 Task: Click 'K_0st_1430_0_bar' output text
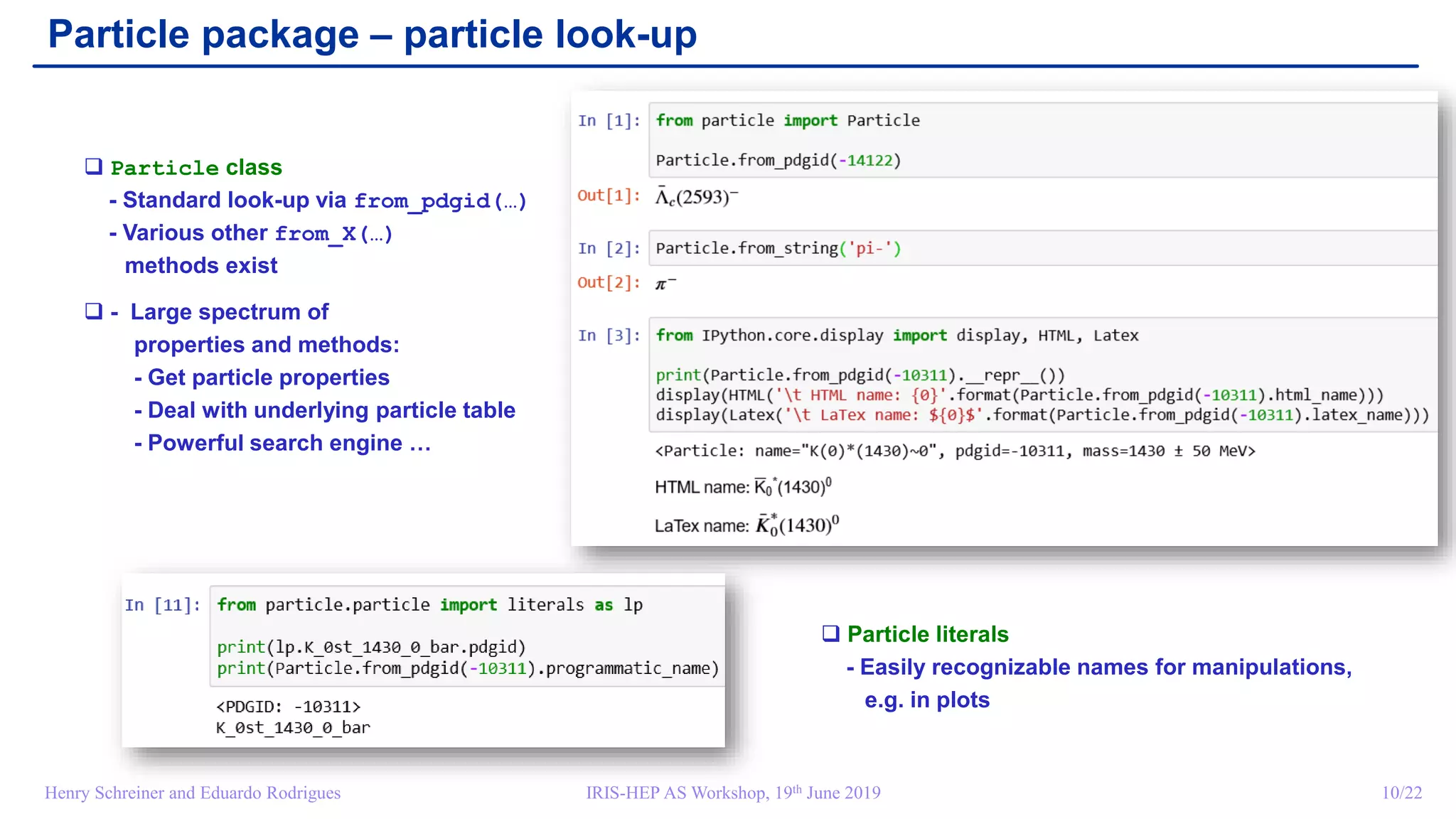293,727
